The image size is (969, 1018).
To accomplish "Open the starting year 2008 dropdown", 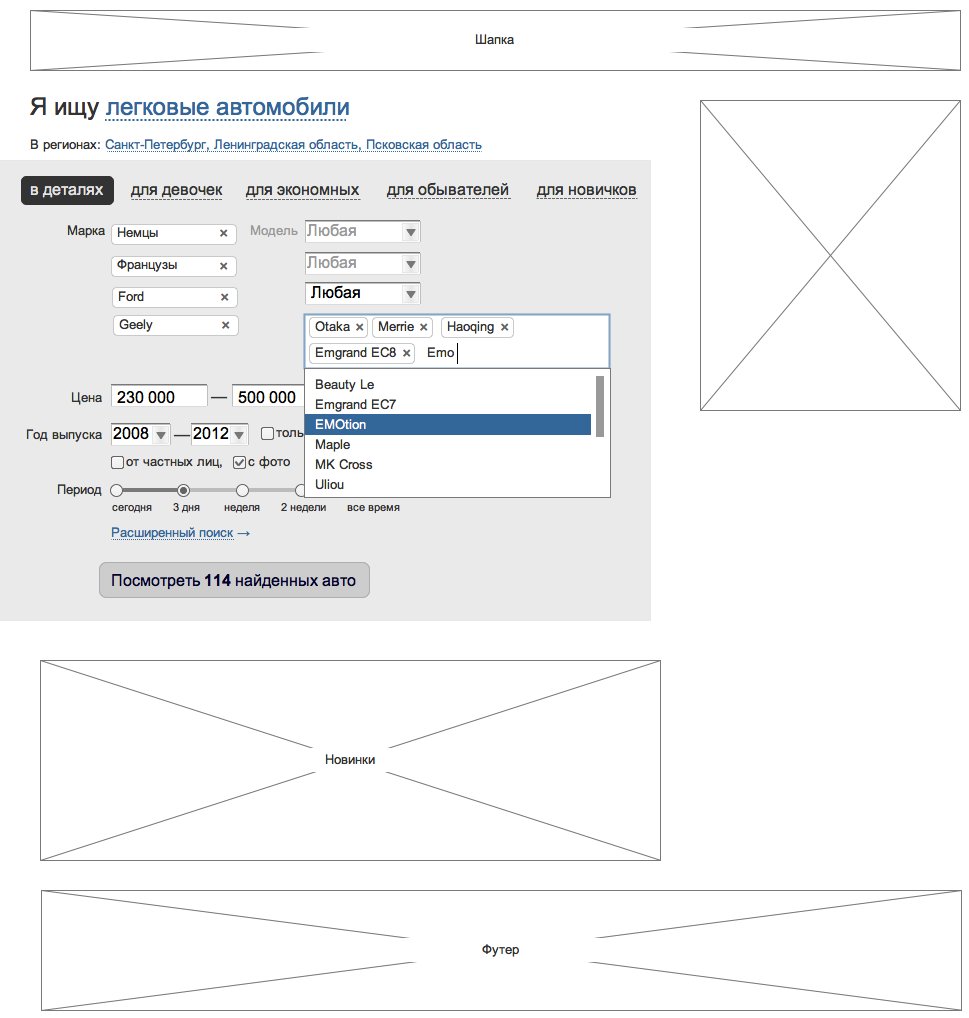I will [161, 434].
